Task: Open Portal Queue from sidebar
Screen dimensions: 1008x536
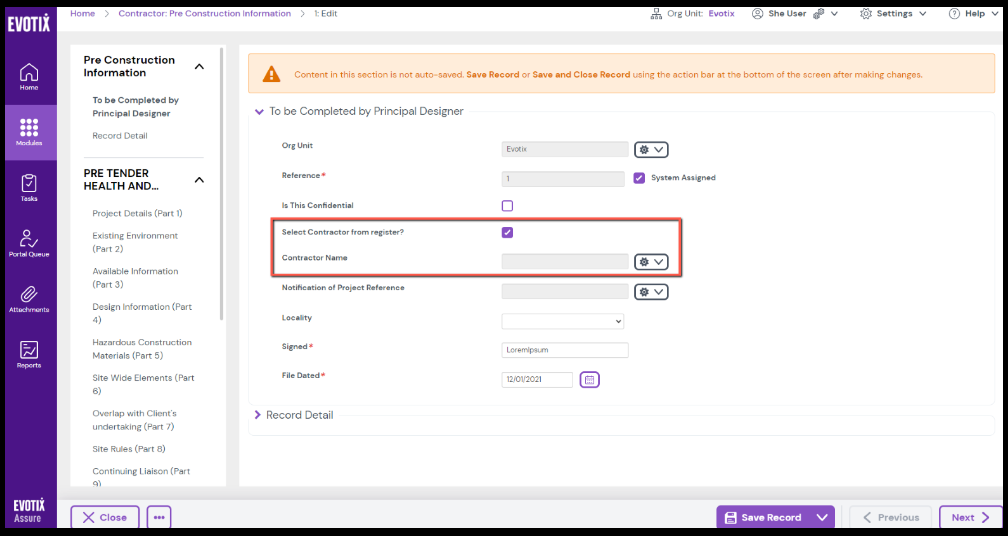Action: pyautogui.click(x=29, y=243)
